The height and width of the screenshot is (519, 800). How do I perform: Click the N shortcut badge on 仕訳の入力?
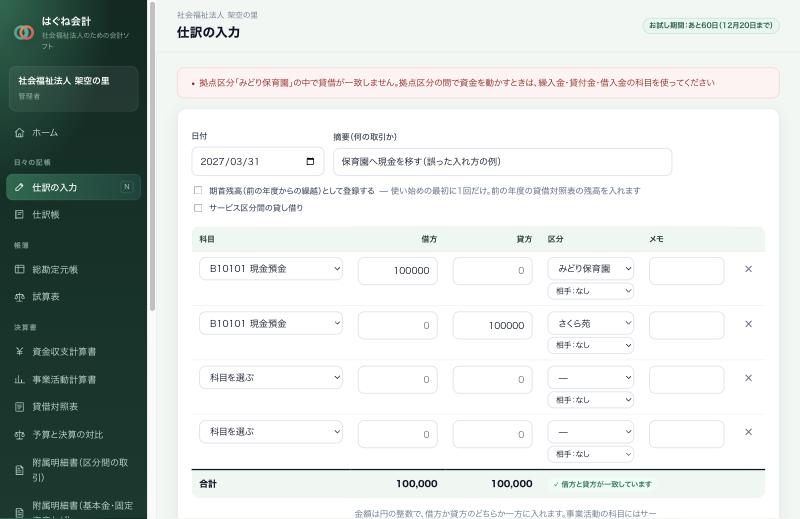point(127,187)
